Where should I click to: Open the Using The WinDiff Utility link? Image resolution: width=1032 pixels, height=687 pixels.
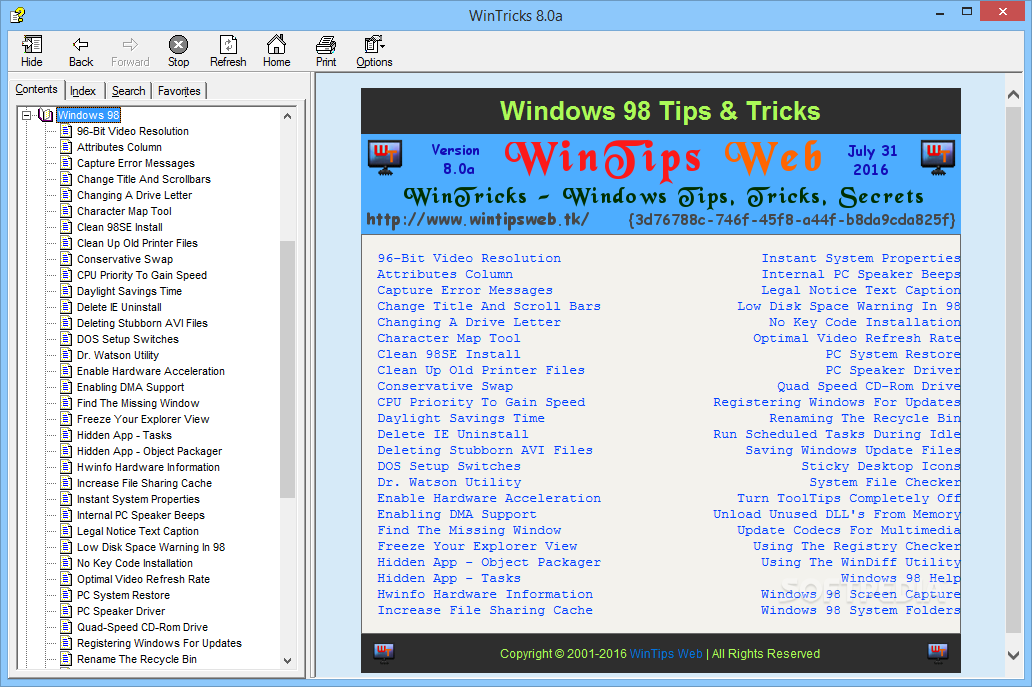click(x=860, y=562)
